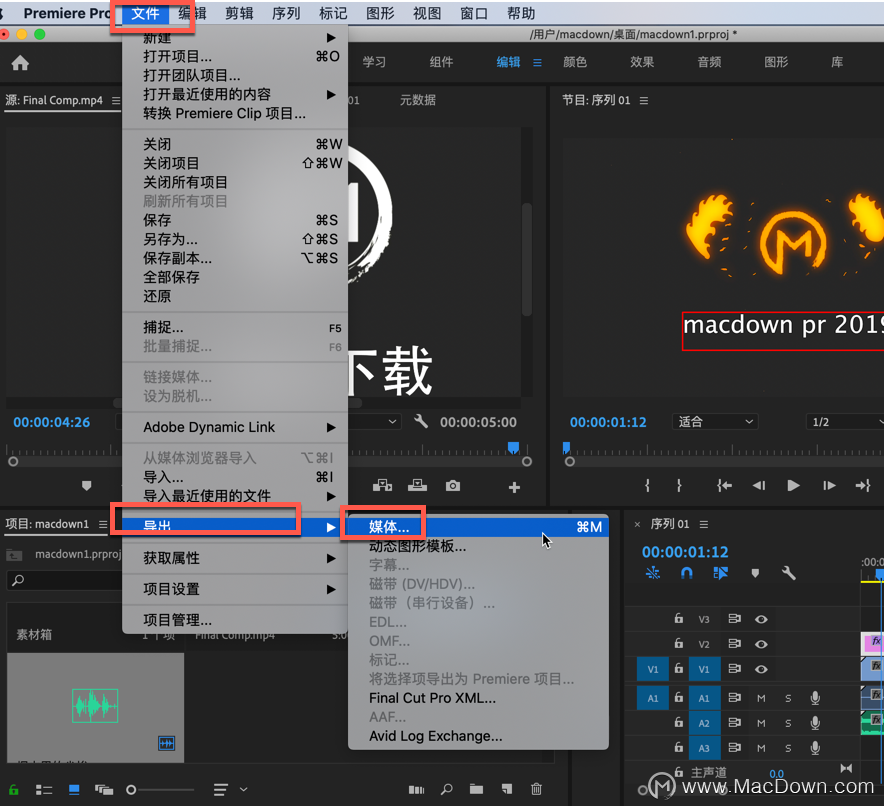Screen dimensions: 884x806
Task: Choose Final Cut Pro XML... export option
Action: (478, 698)
